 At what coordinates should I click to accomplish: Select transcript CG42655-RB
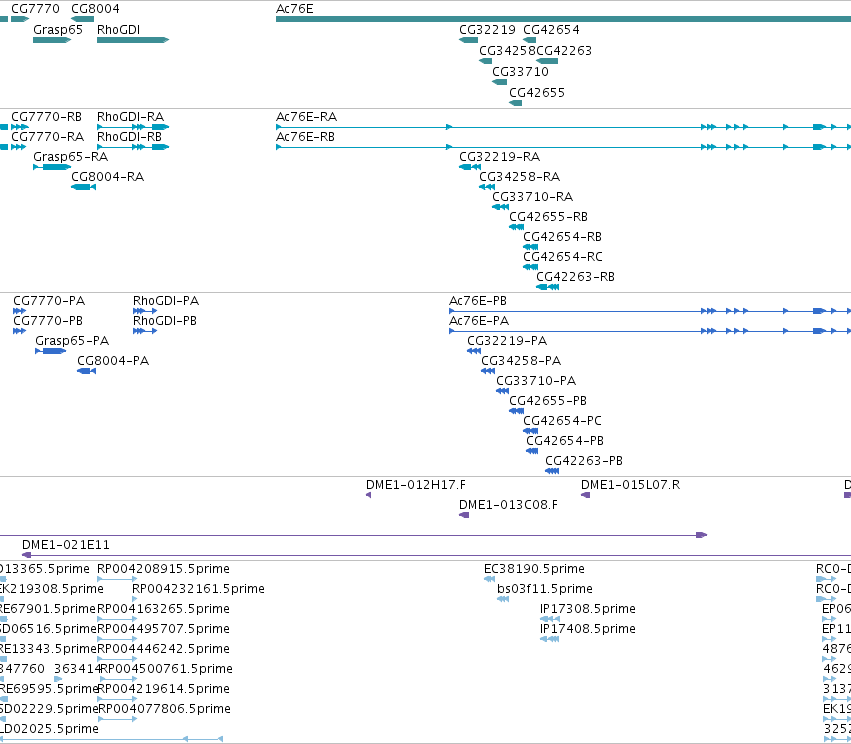click(x=548, y=217)
